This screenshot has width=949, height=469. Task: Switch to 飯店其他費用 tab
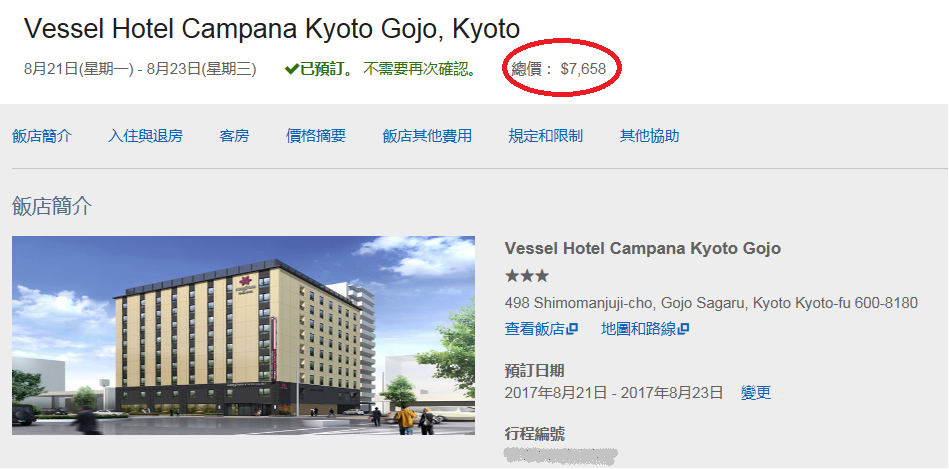pyautogui.click(x=427, y=136)
